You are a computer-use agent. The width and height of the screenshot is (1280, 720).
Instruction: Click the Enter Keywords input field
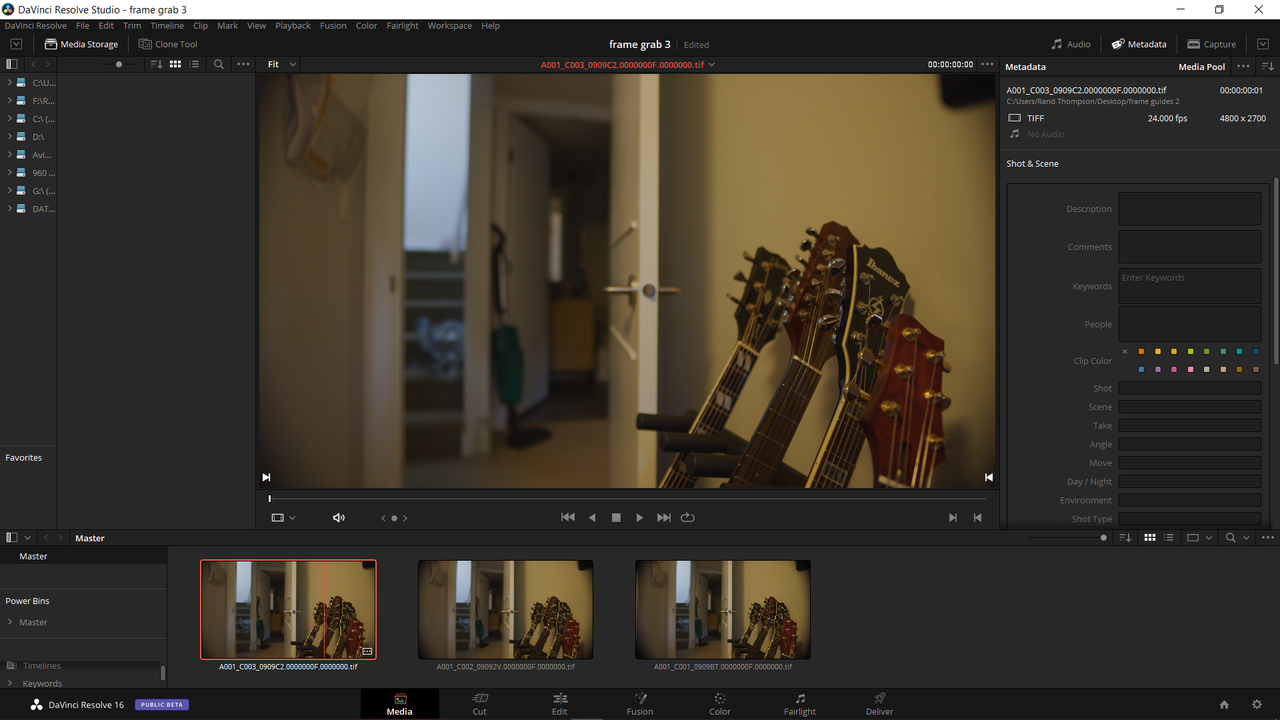click(x=1189, y=285)
